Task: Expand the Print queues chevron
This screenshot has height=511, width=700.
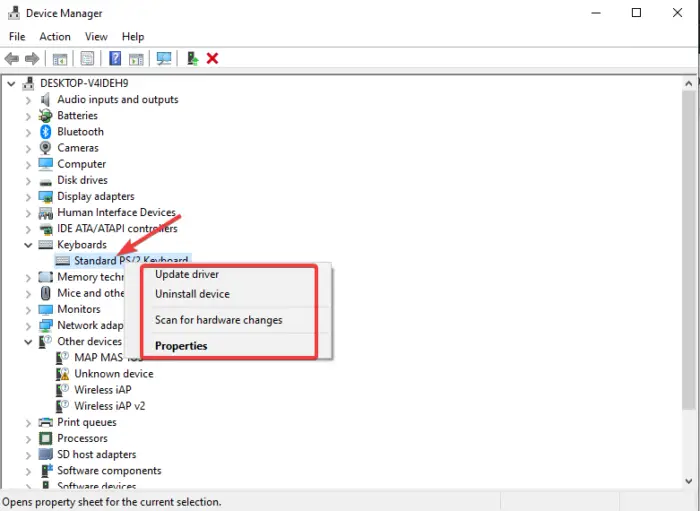Action: (x=28, y=423)
